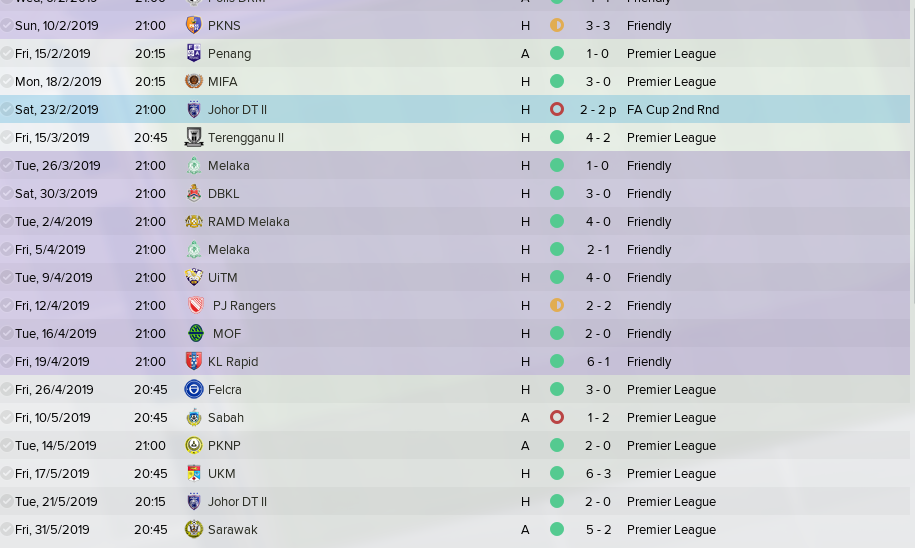Click the PKNS club crest icon
The height and width of the screenshot is (548, 915).
(x=193, y=25)
